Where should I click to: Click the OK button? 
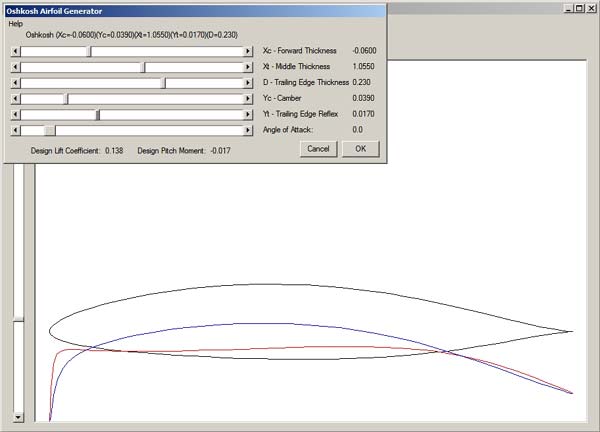(x=360, y=149)
